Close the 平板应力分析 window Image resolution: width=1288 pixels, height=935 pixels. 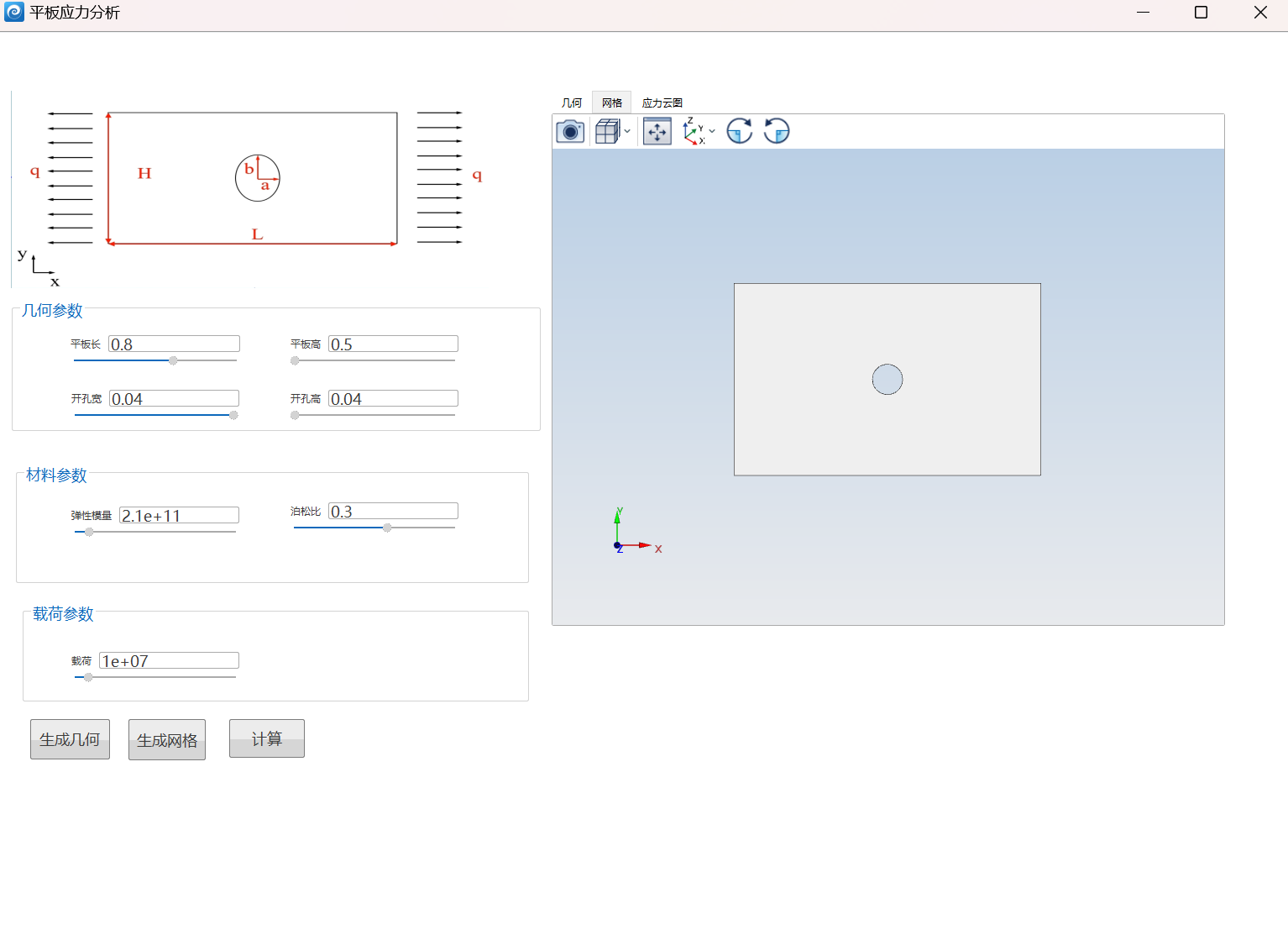(x=1260, y=12)
